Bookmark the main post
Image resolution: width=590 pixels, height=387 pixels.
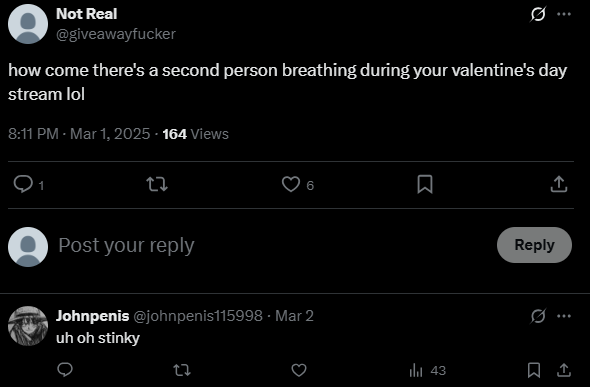tap(425, 184)
